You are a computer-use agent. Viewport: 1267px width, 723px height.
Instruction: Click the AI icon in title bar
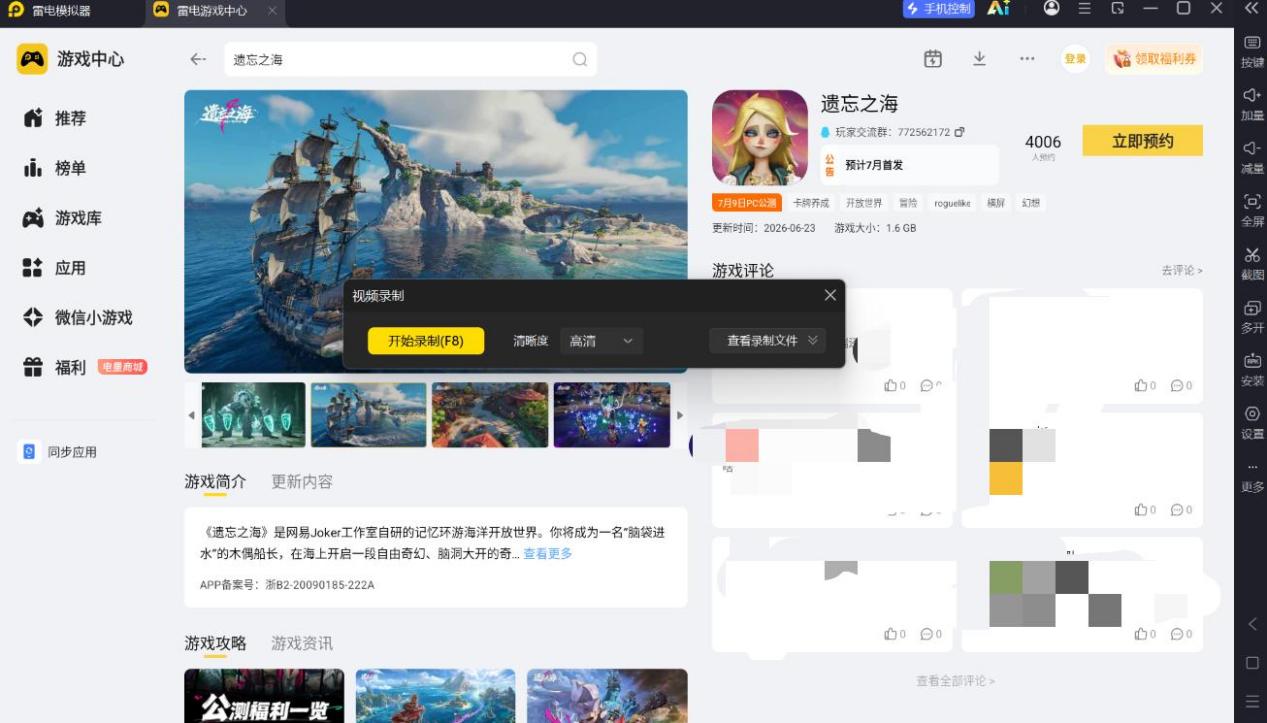998,8
